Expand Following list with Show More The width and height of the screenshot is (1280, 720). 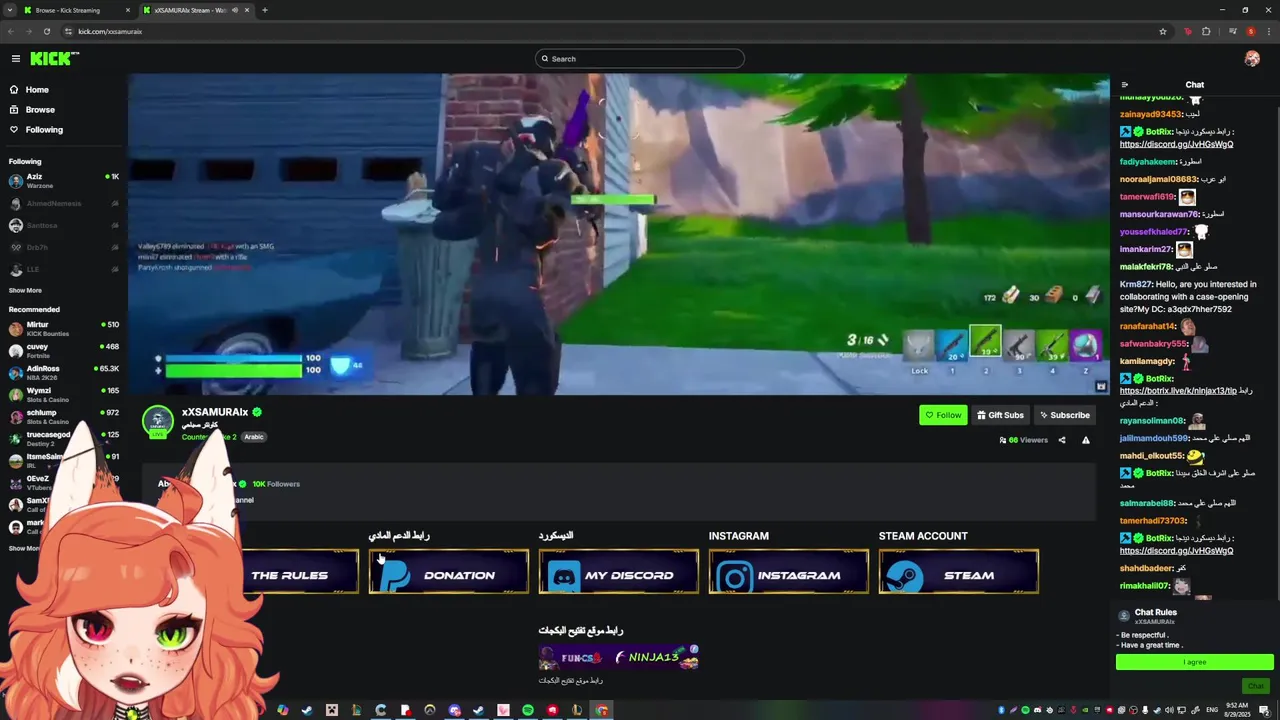pos(25,291)
